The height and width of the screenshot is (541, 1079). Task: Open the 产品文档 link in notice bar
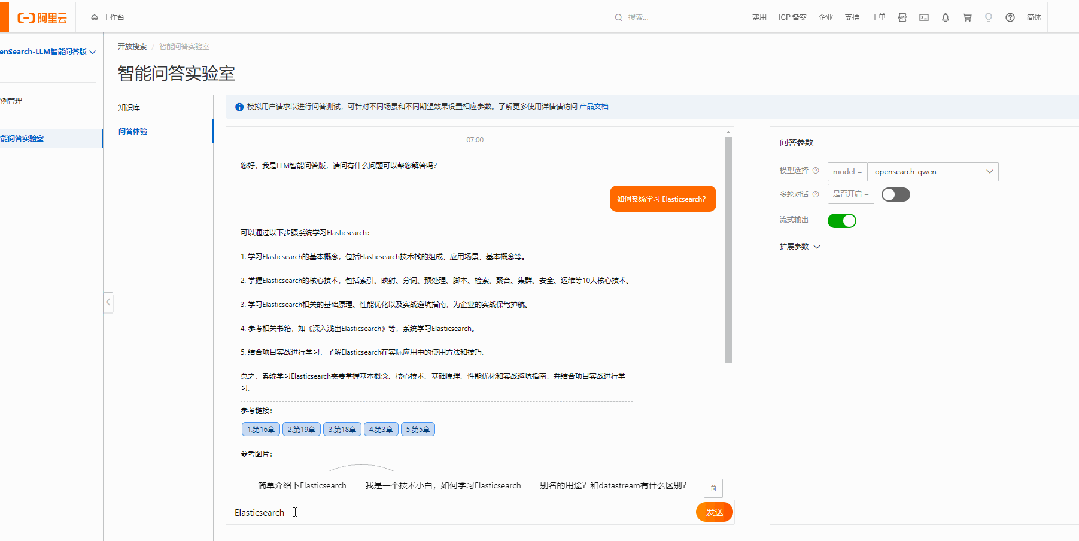(594, 107)
